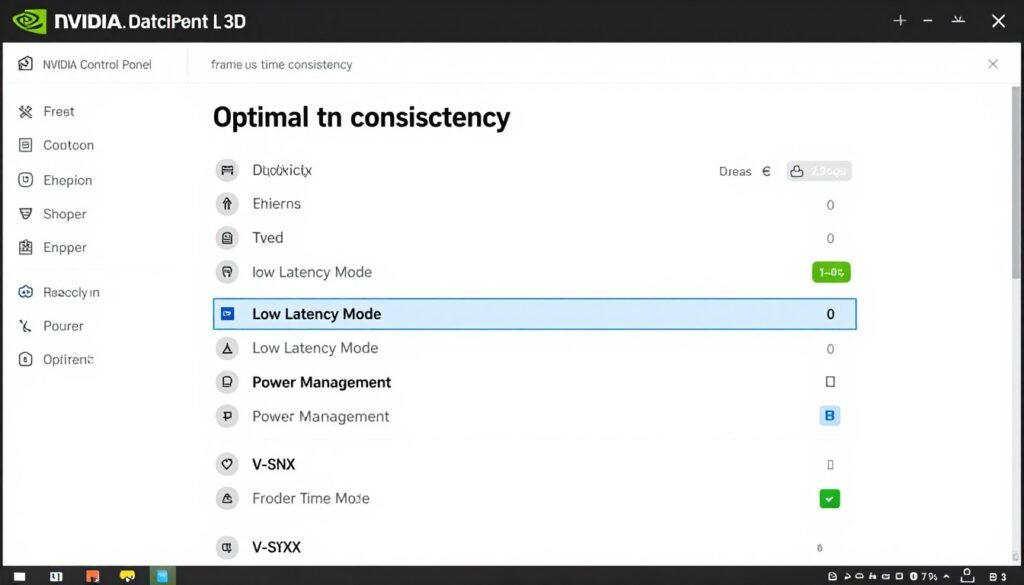The width and height of the screenshot is (1024, 585).
Task: Expand the low Latency Mode green value badge
Action: click(x=829, y=271)
